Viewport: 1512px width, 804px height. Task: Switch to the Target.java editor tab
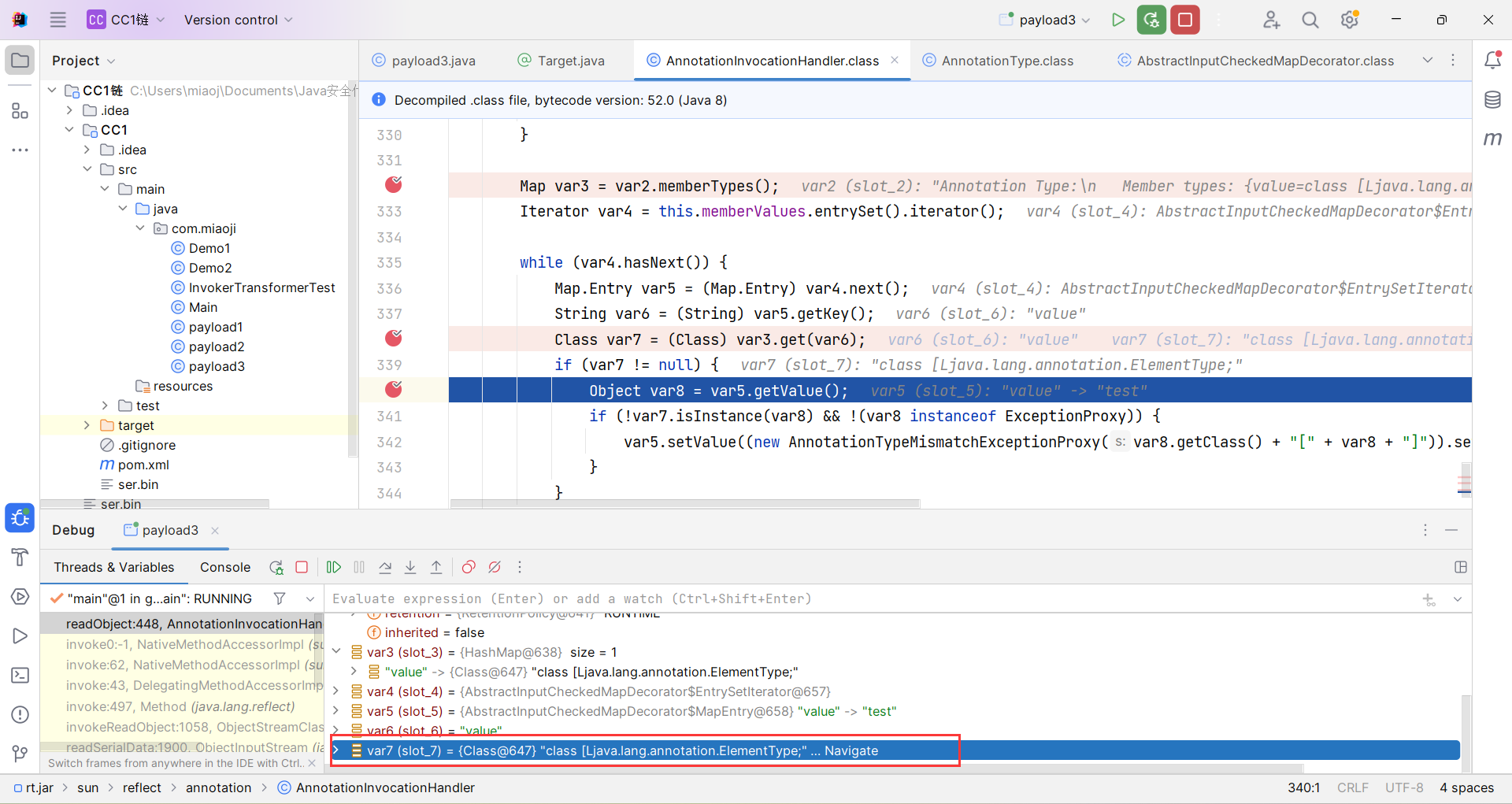570,61
